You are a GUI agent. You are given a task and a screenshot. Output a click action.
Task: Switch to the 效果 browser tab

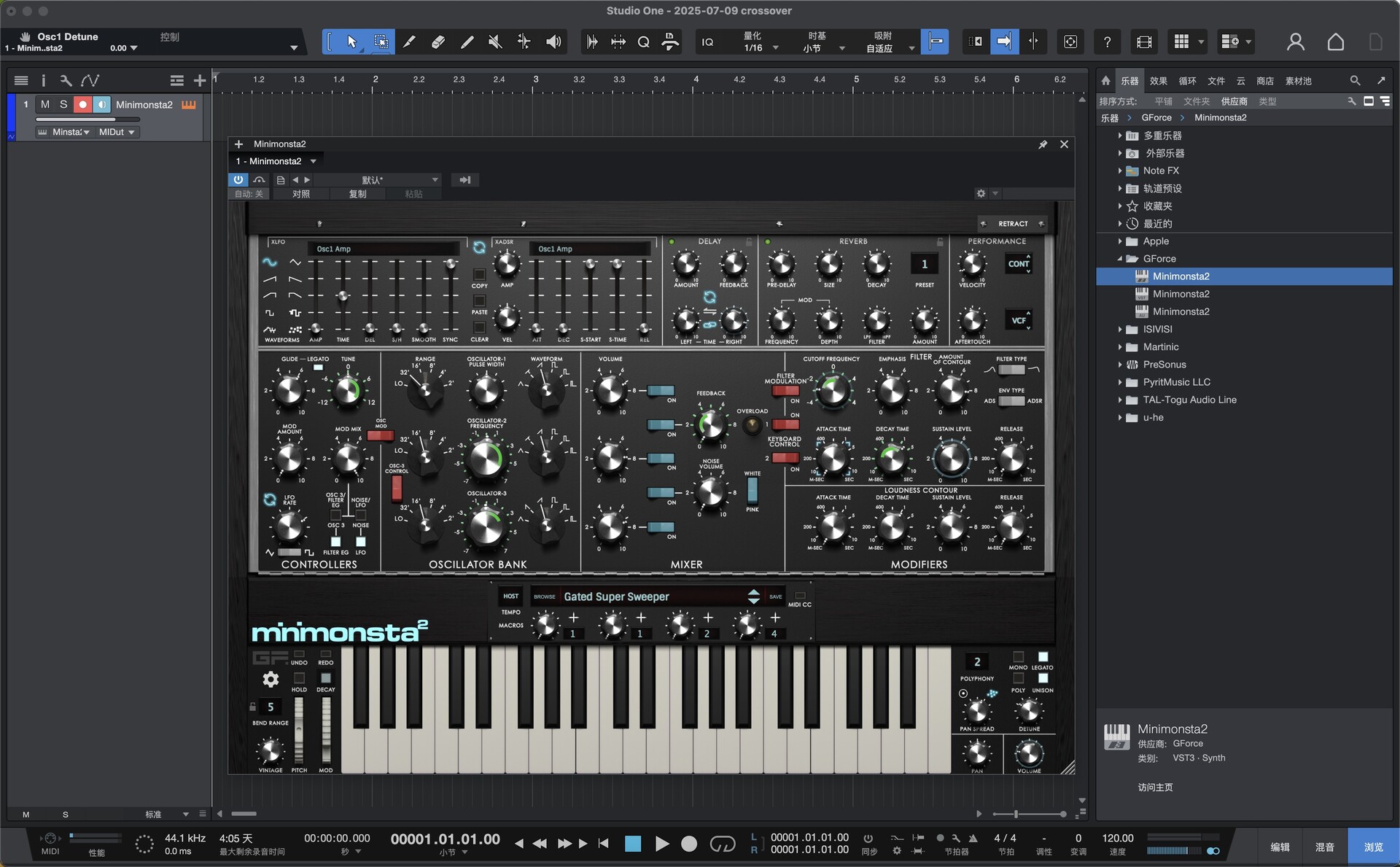[1158, 81]
